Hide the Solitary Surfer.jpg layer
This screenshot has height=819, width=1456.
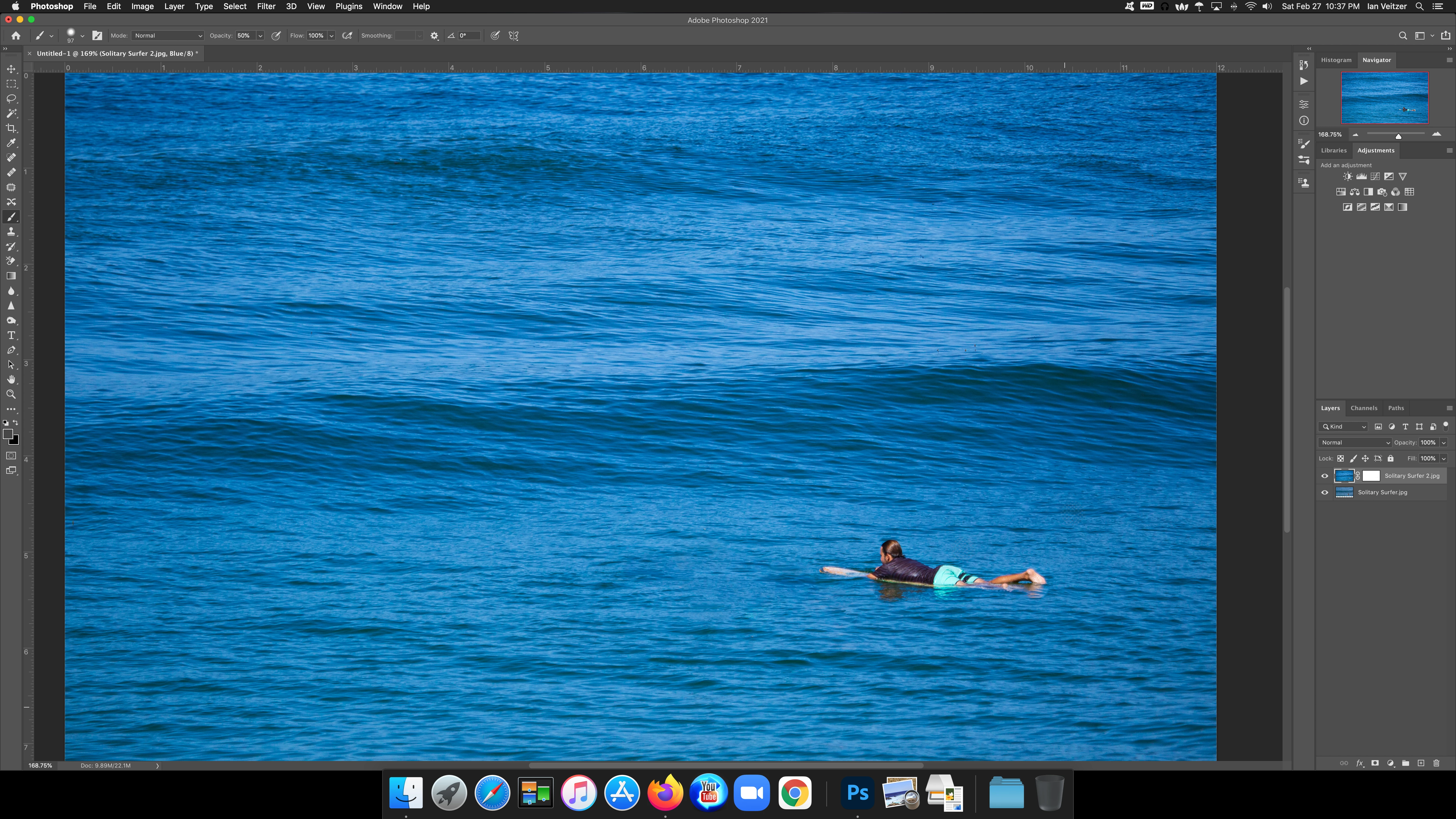tap(1324, 492)
